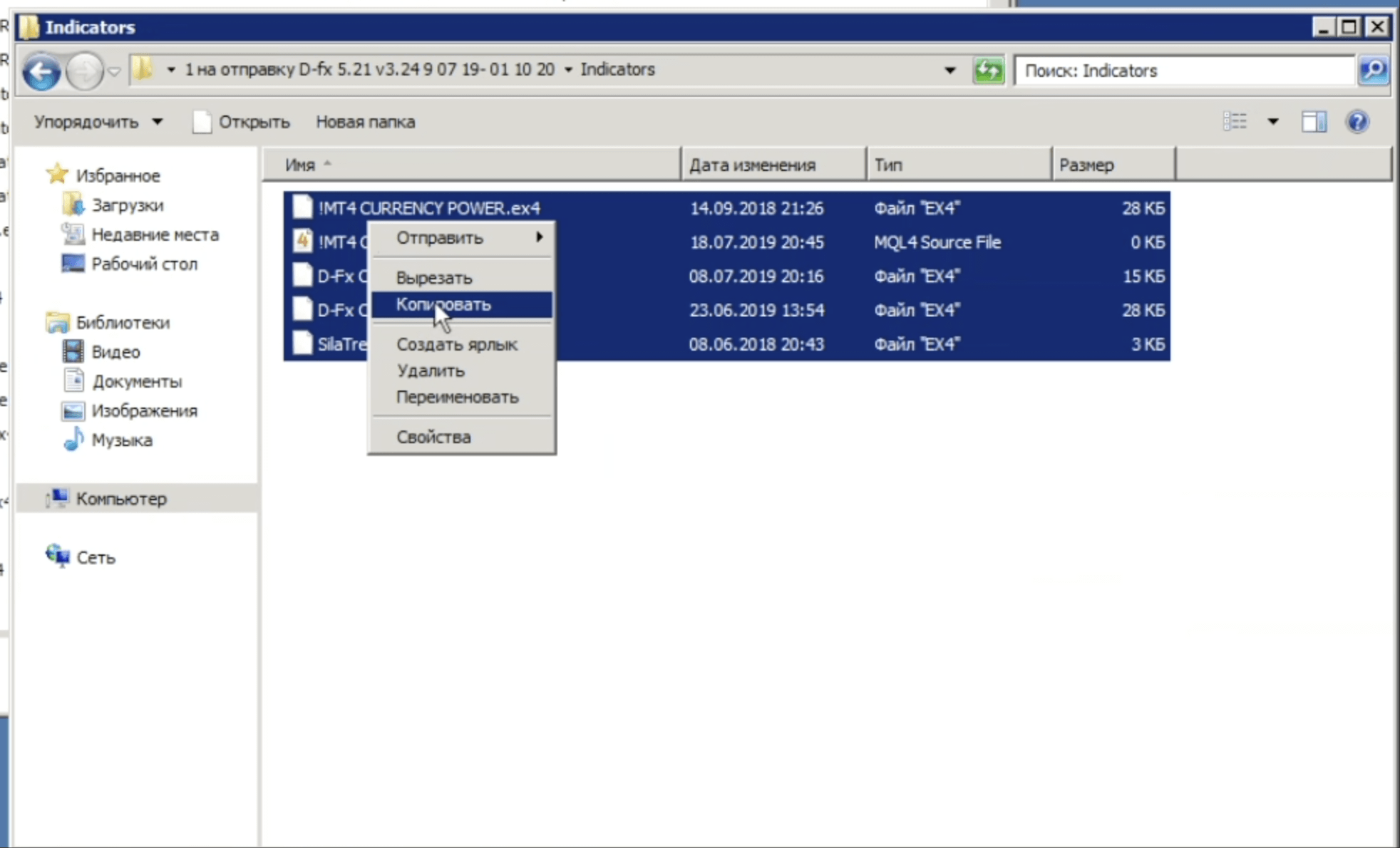Viewport: 1400px width, 848px height.
Task: Expand the Упорядочить menu dropdown
Action: point(98,122)
